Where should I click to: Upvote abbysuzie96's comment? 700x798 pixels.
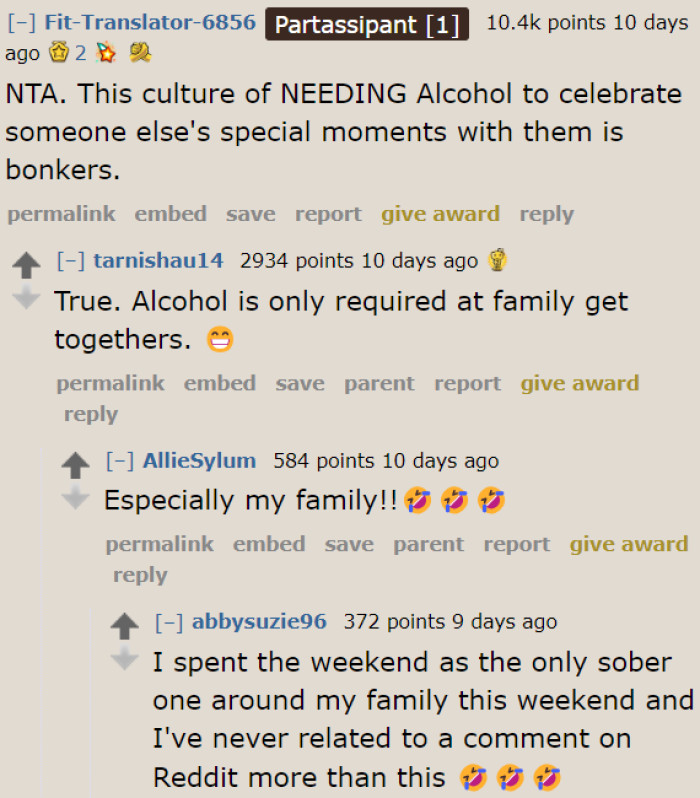125,625
